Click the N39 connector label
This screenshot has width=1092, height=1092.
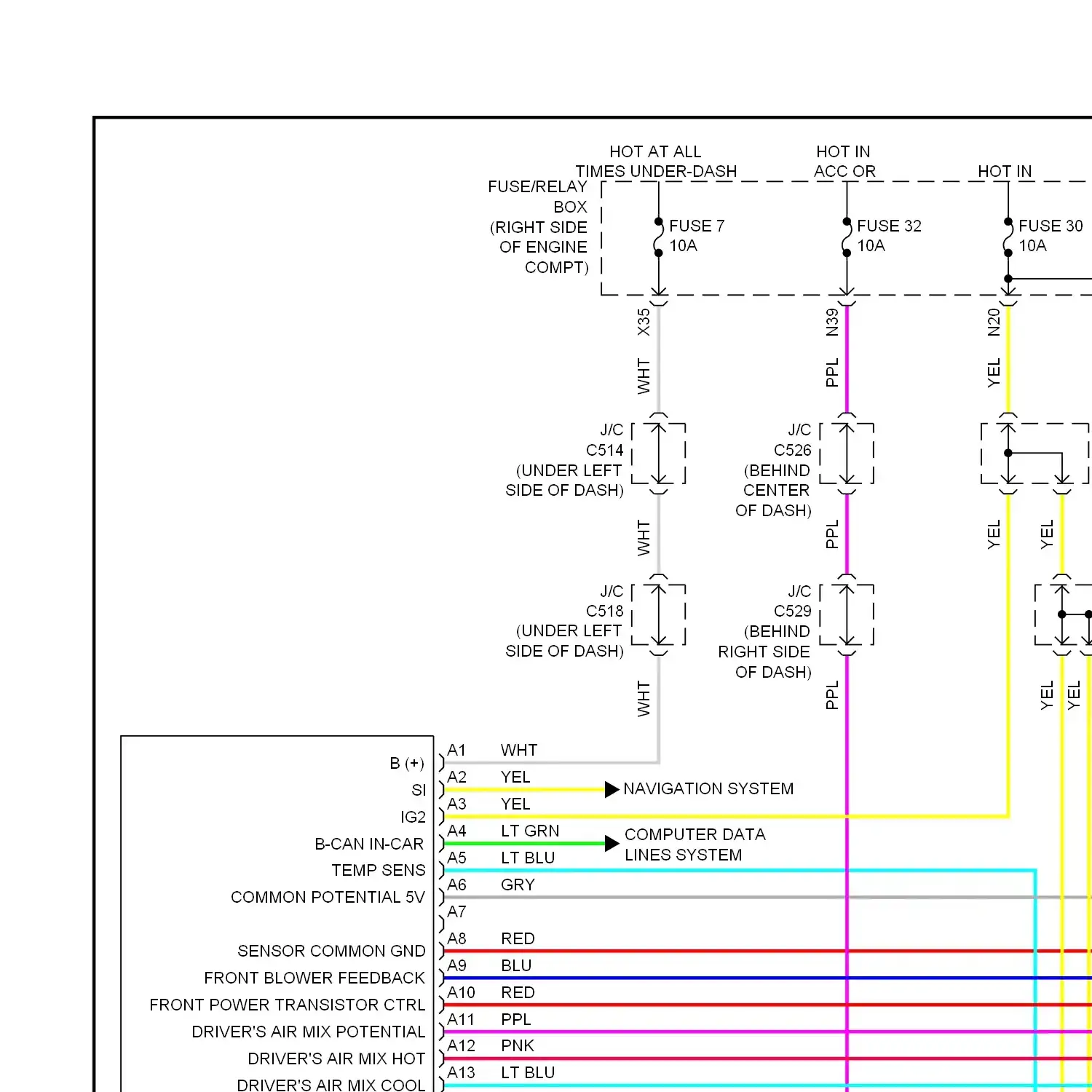pyautogui.click(x=832, y=323)
